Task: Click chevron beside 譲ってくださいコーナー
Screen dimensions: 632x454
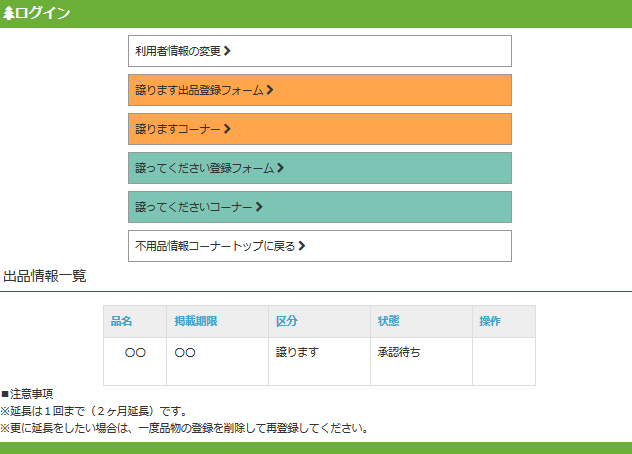Action: 259,207
